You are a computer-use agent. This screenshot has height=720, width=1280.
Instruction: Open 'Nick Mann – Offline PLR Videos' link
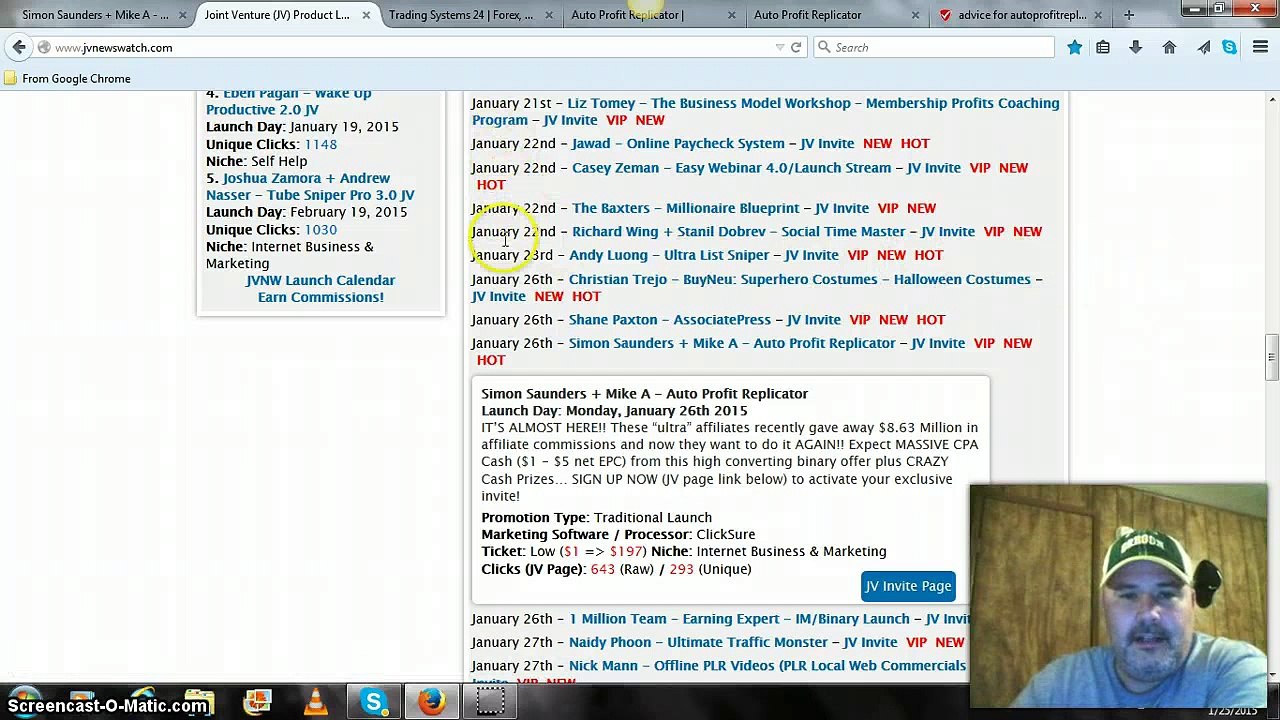coord(767,666)
